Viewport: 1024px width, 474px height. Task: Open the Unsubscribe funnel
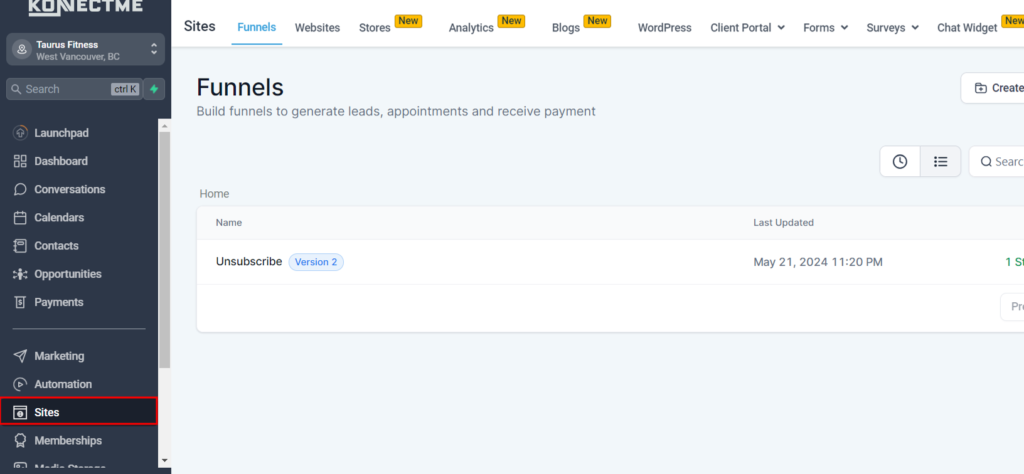coord(249,262)
